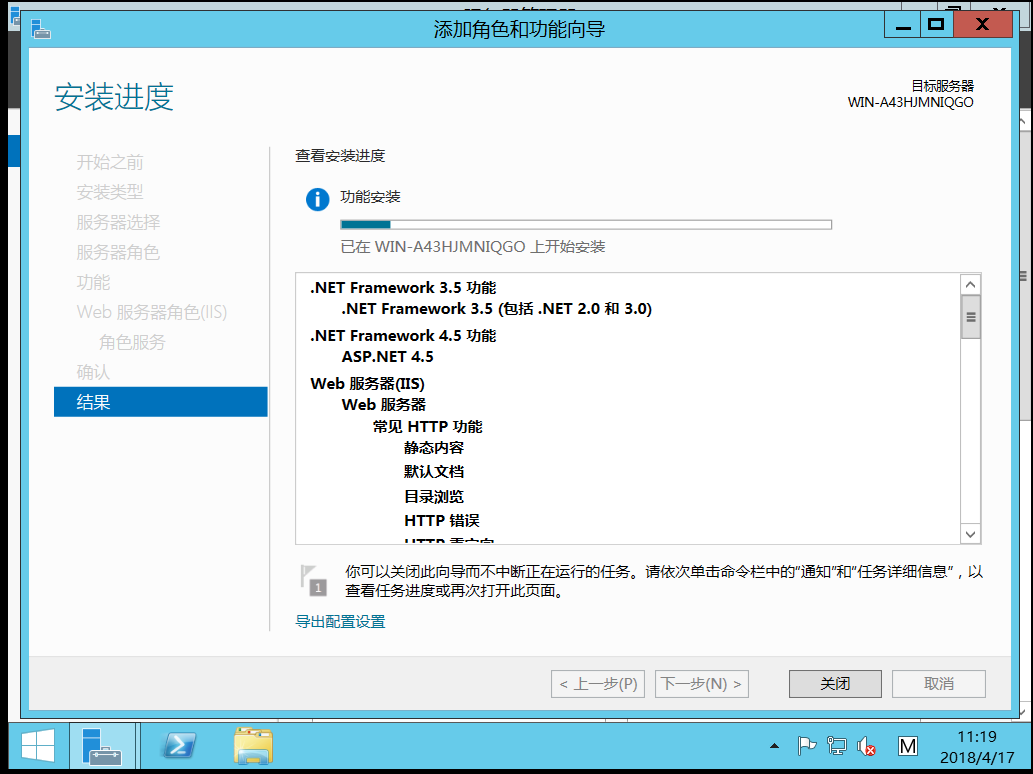Select the Web 服务器角色(IIS) step
Screen dimensions: 1033x774
[152, 312]
